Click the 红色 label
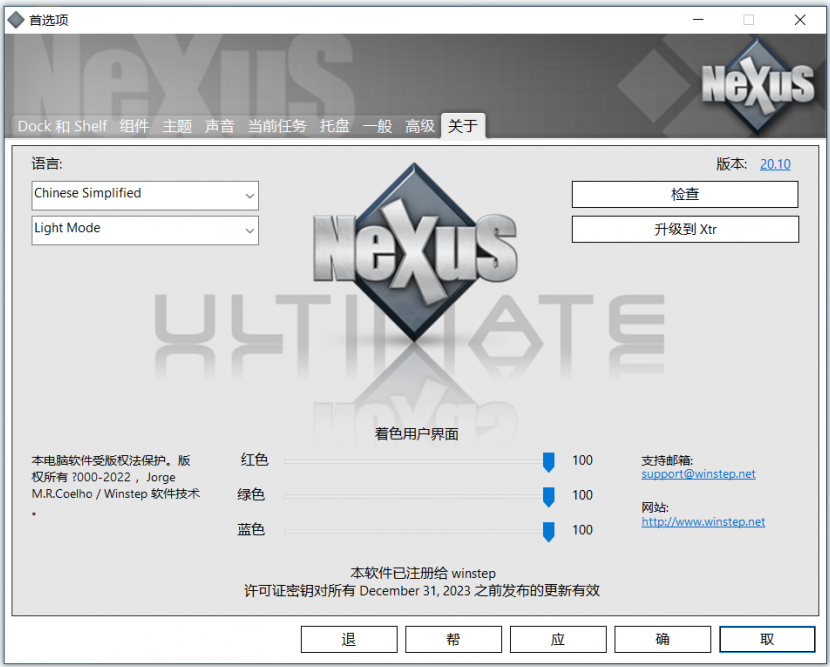The width and height of the screenshot is (830, 667). (x=255, y=459)
